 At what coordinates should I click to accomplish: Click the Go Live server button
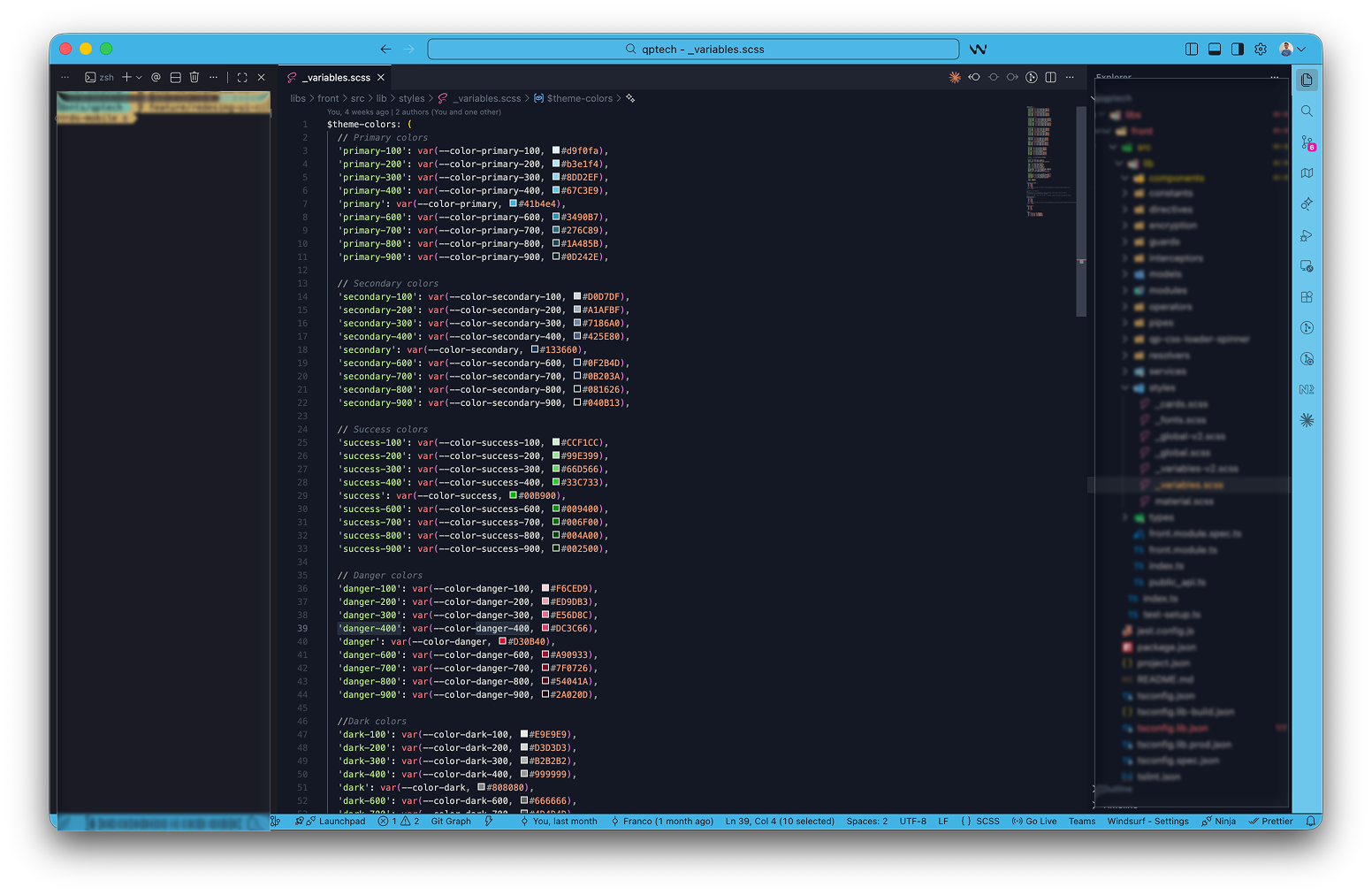pos(1033,821)
